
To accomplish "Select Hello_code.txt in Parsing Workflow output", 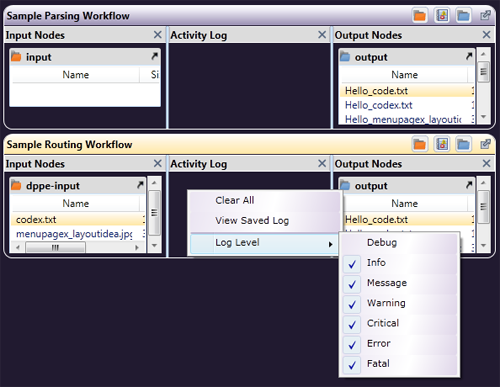I will click(x=407, y=91).
